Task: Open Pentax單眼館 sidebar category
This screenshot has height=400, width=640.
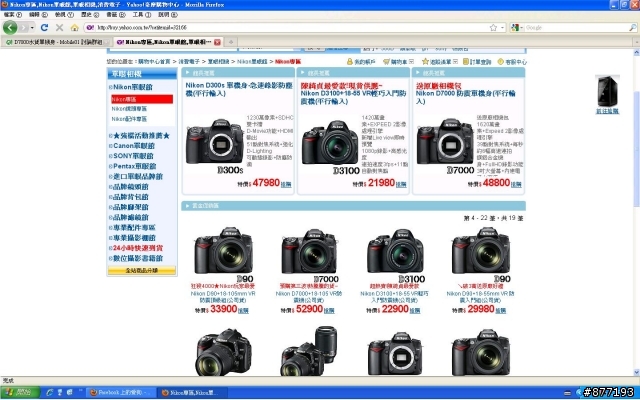Action: click(135, 166)
